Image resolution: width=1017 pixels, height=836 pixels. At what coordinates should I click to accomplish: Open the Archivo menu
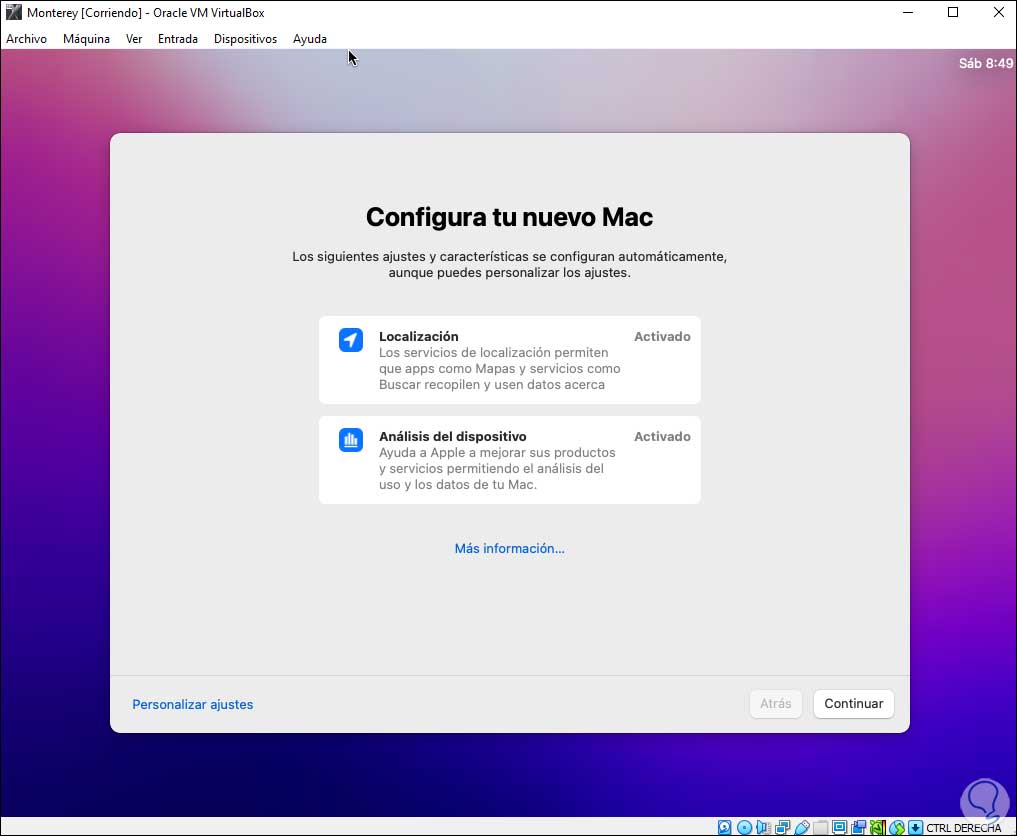[x=27, y=39]
